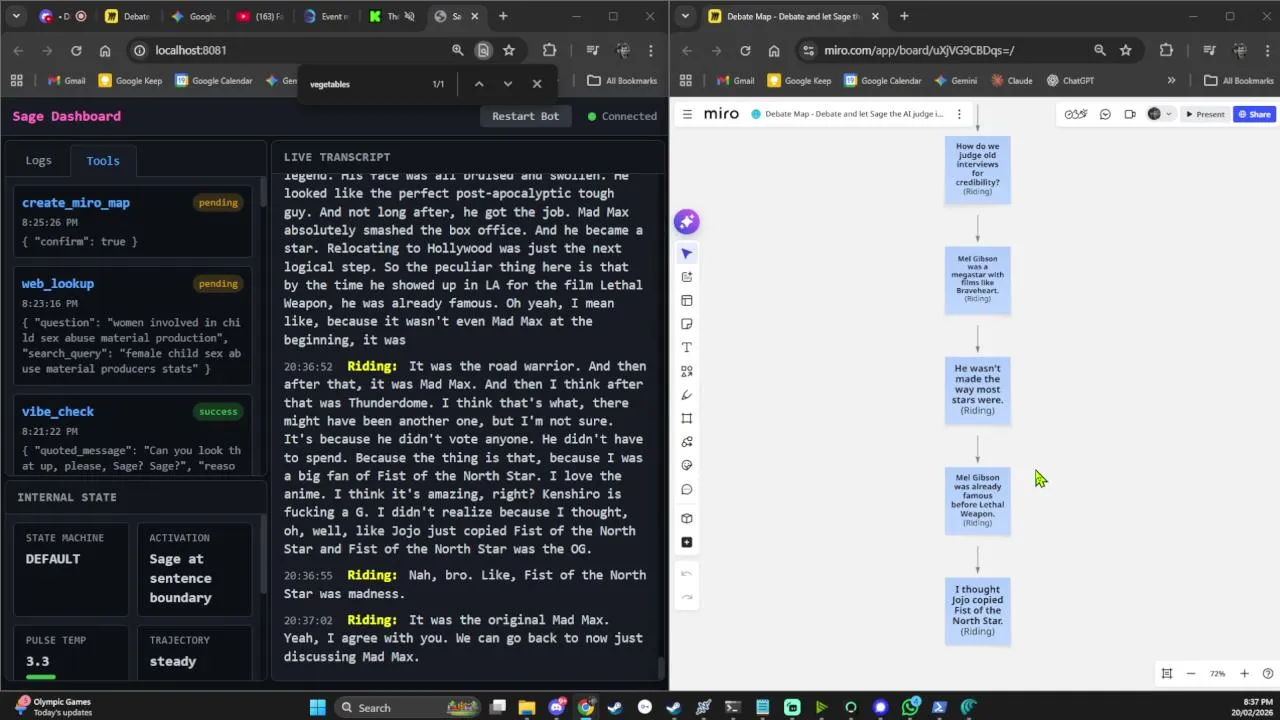1280x720 pixels.
Task: Open the Google Calendar bookmark in left browser
Action: tap(213, 81)
